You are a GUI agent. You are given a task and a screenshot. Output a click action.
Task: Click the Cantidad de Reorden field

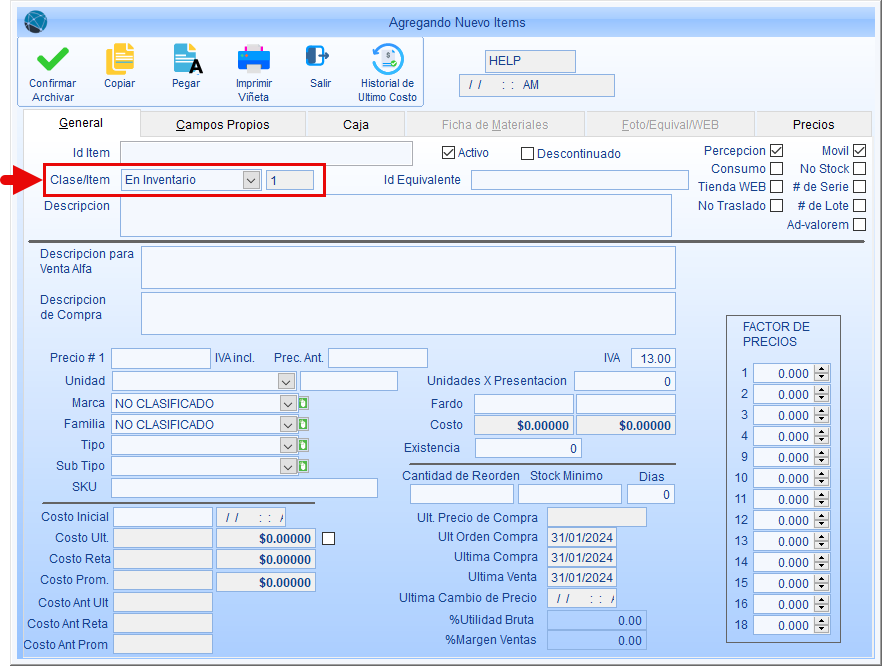(x=462, y=494)
